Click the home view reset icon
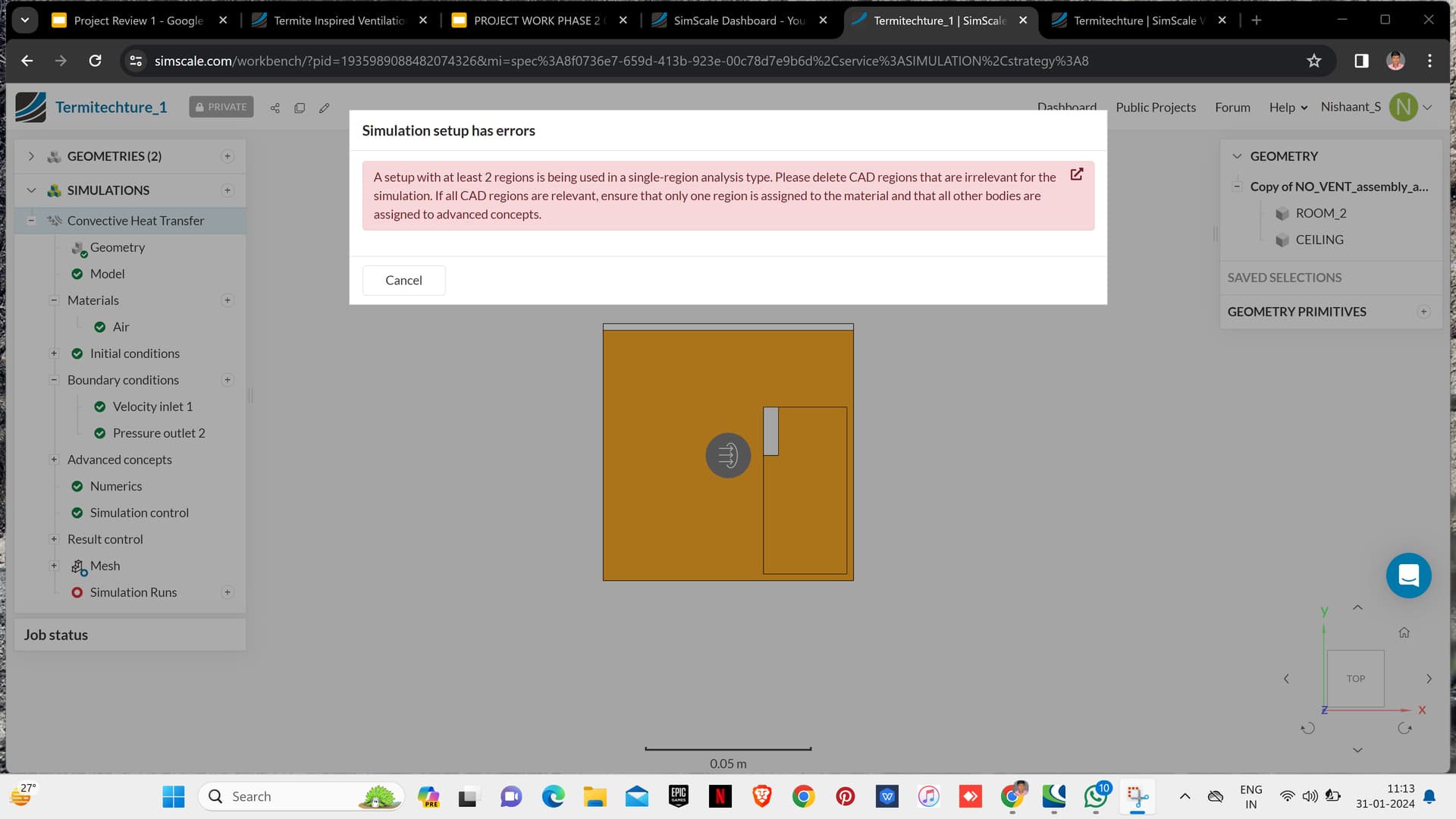Image resolution: width=1456 pixels, height=819 pixels. [1404, 632]
